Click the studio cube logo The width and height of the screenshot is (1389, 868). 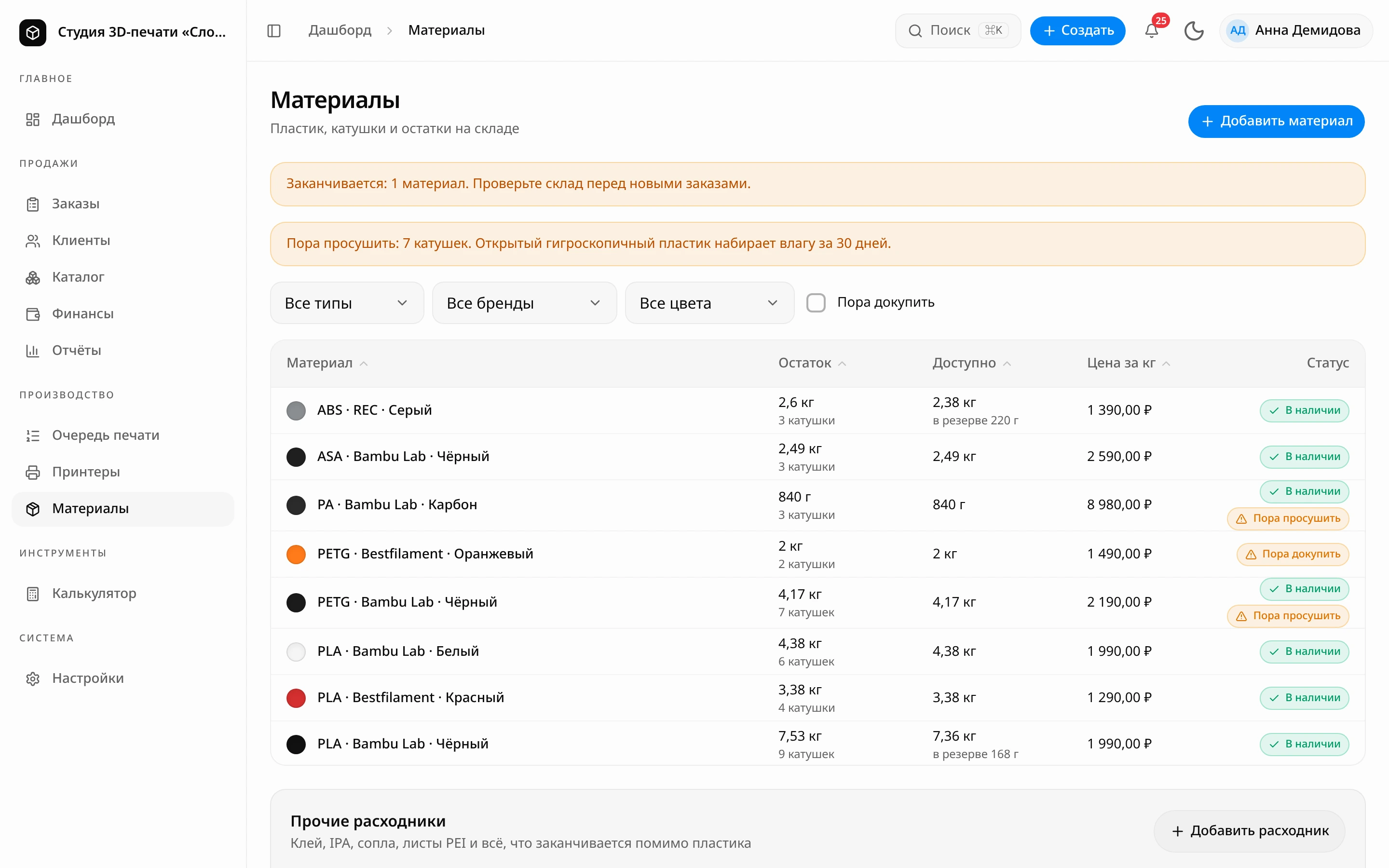click(x=33, y=32)
